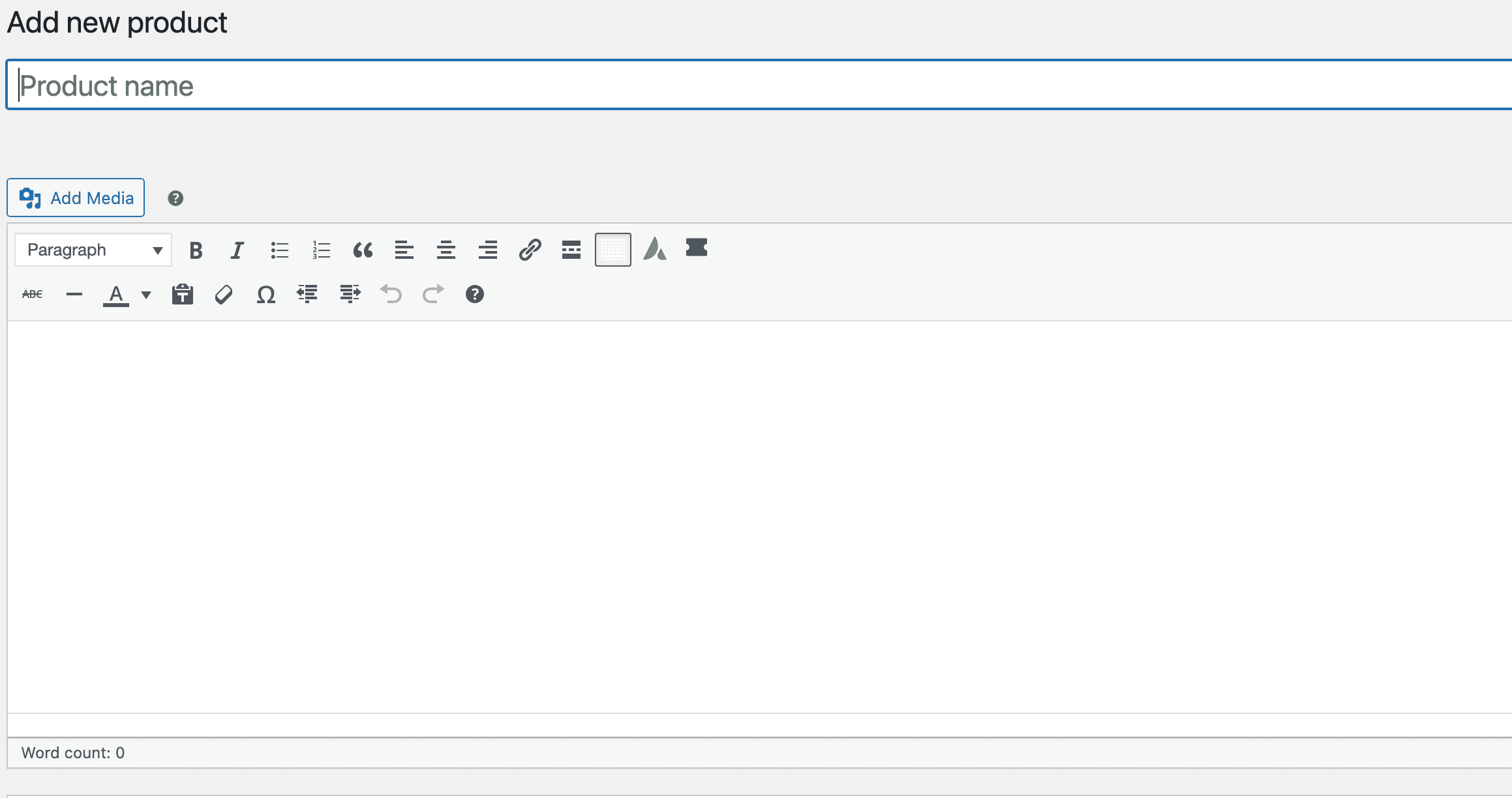Click the ticket-shaped shortcode icon

pyautogui.click(x=697, y=248)
